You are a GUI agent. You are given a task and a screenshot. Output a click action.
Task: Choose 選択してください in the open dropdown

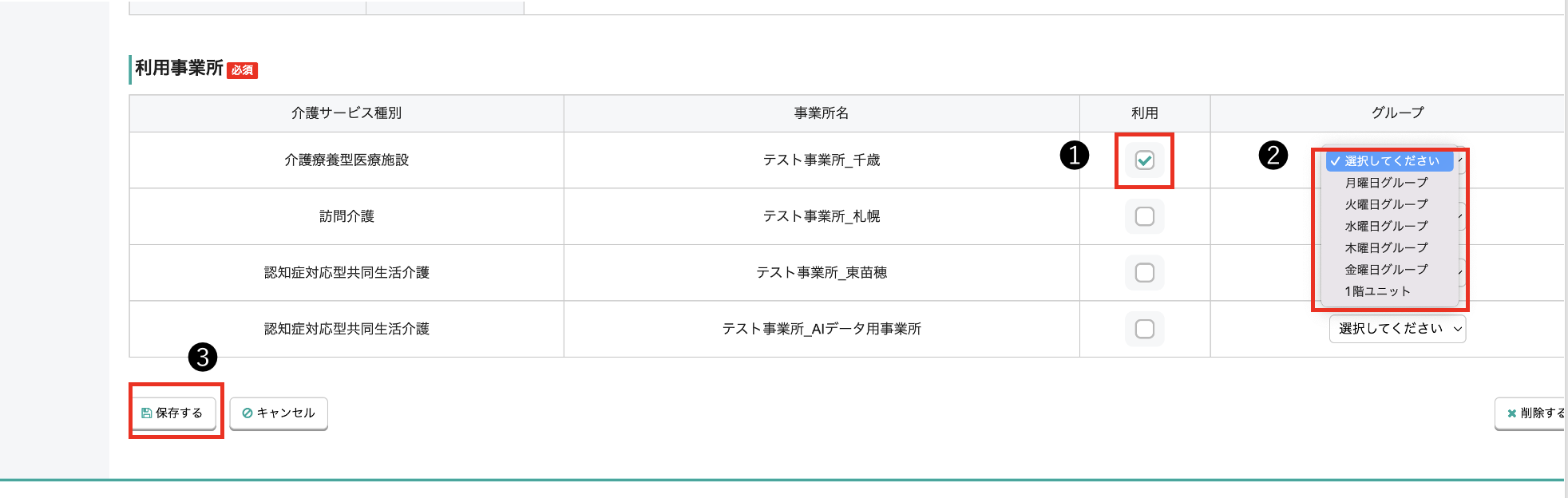[x=1389, y=160]
